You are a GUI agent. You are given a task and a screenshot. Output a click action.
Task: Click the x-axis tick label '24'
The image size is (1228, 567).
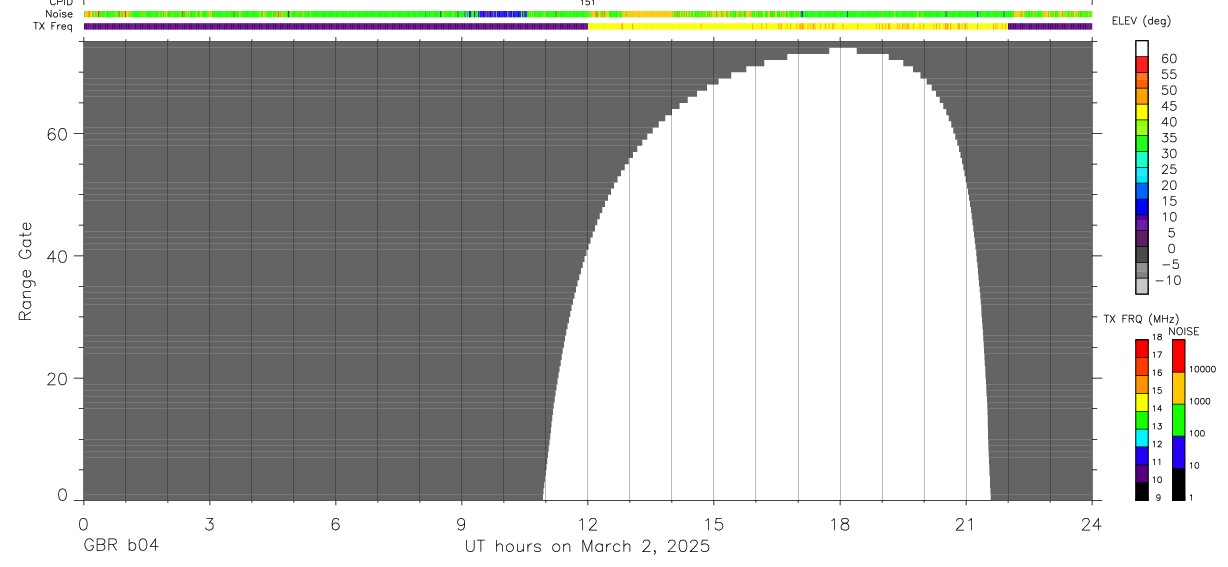1091,524
